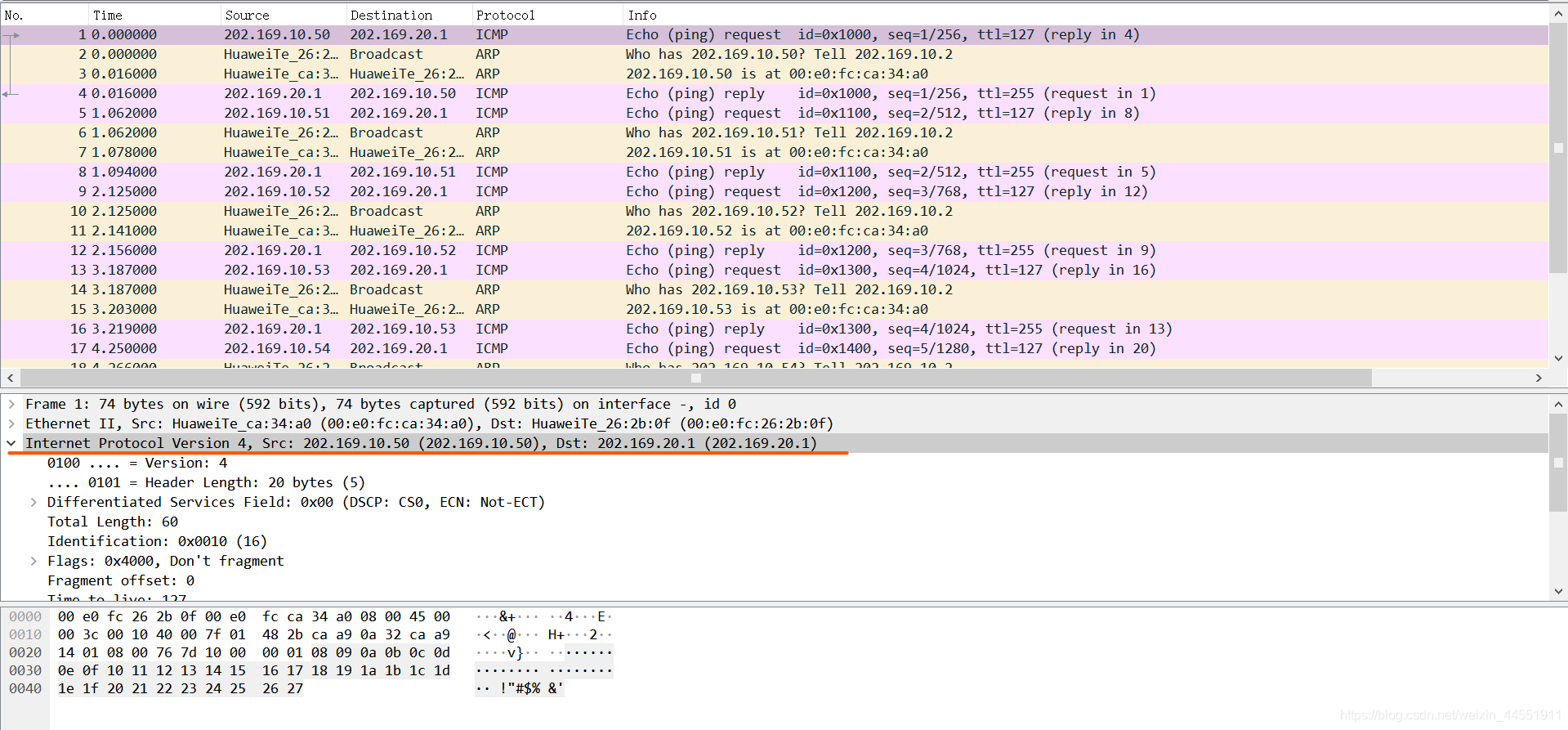The width and height of the screenshot is (1568, 730).
Task: Select packet 1 echo request from 202.169.10.50
Action: coord(775,34)
